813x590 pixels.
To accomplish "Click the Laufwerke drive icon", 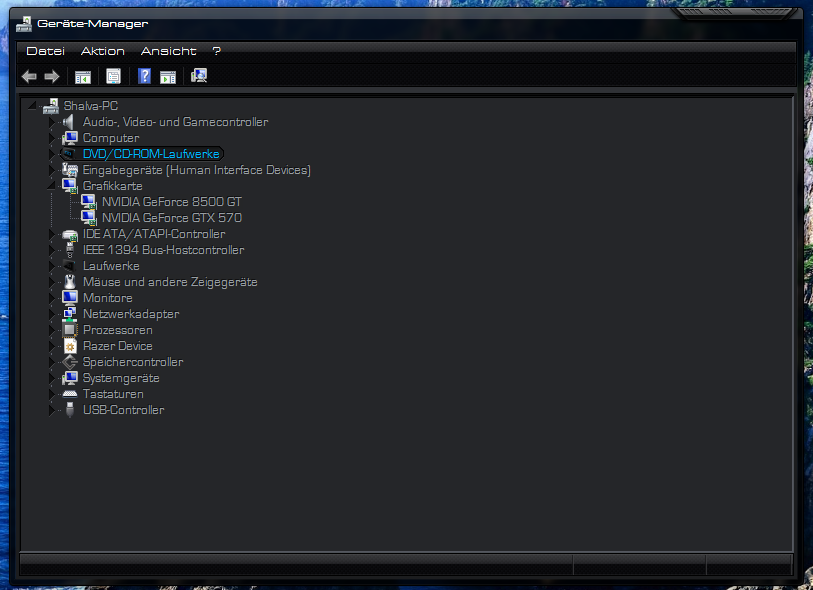I will (x=69, y=266).
